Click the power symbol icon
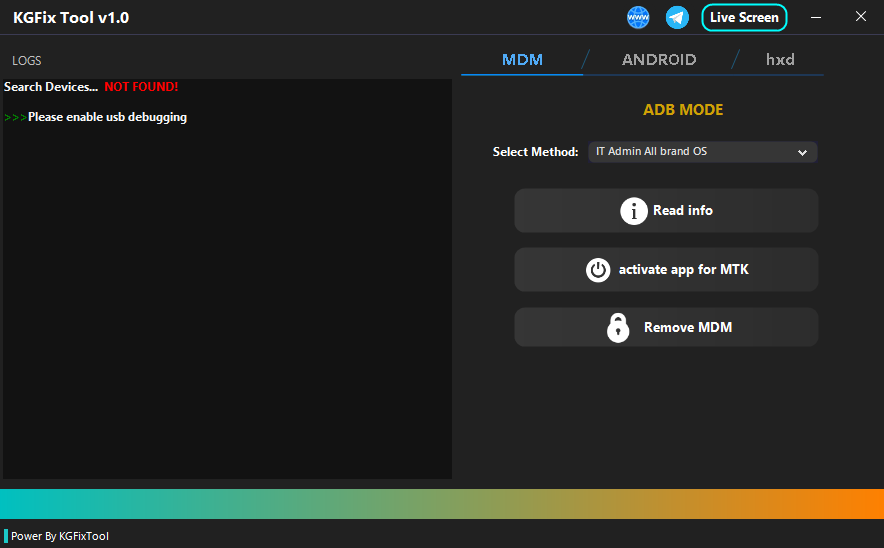884x548 pixels. point(598,270)
